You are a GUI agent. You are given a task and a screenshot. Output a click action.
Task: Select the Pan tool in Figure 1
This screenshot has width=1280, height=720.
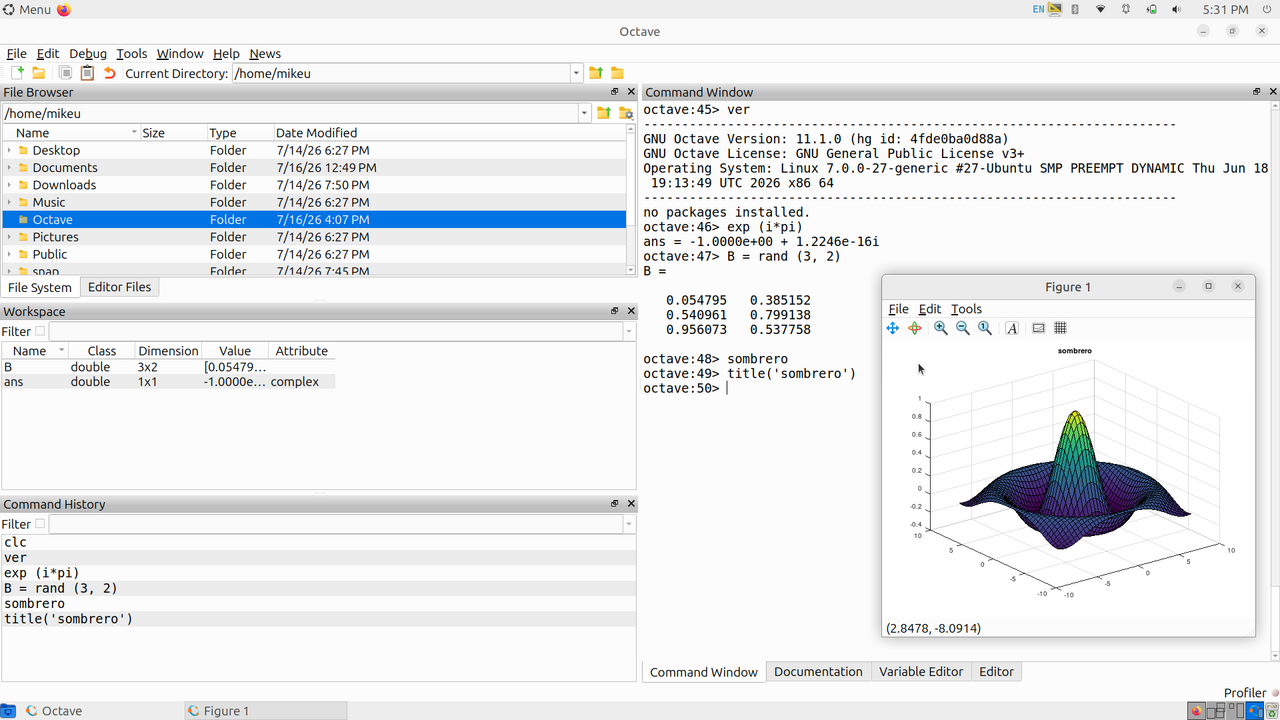[893, 328]
